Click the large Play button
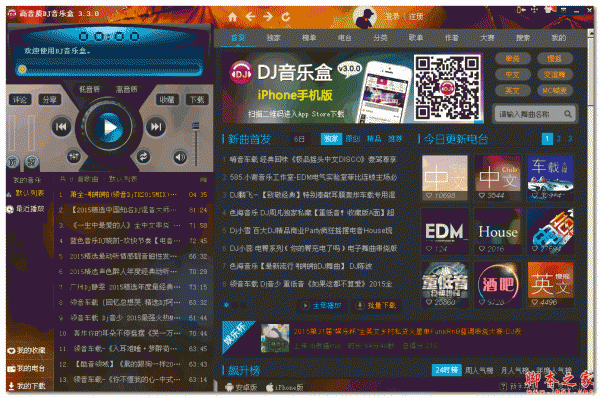The image size is (600, 398). pos(108,127)
